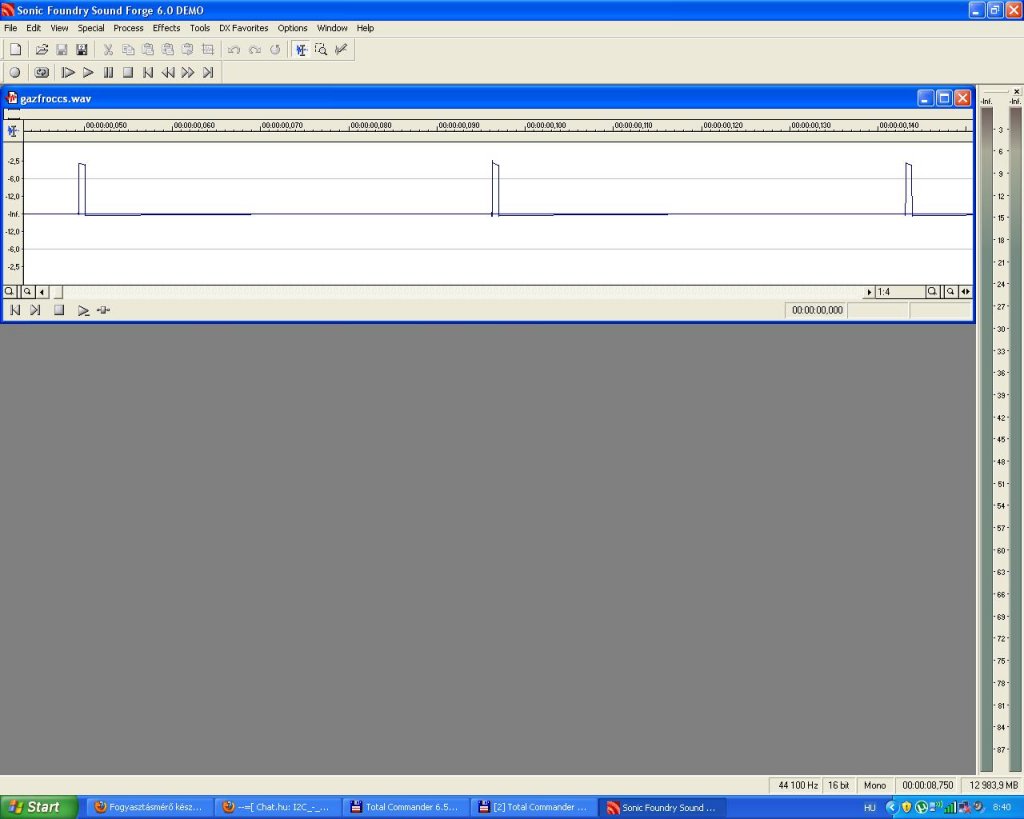Click the Copy icon in toolbar
1024x819 pixels.
pos(128,50)
